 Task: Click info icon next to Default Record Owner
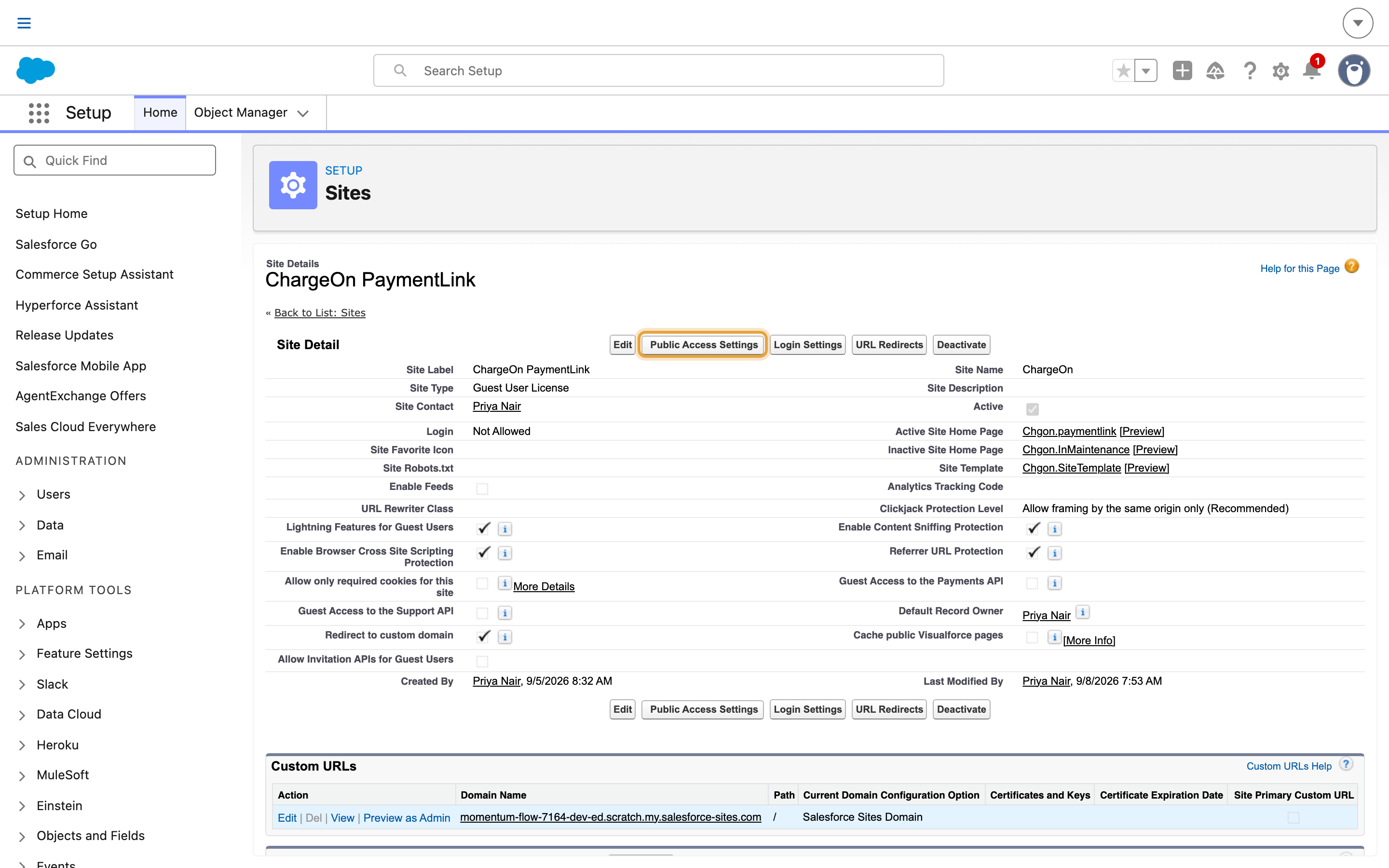[1082, 612]
